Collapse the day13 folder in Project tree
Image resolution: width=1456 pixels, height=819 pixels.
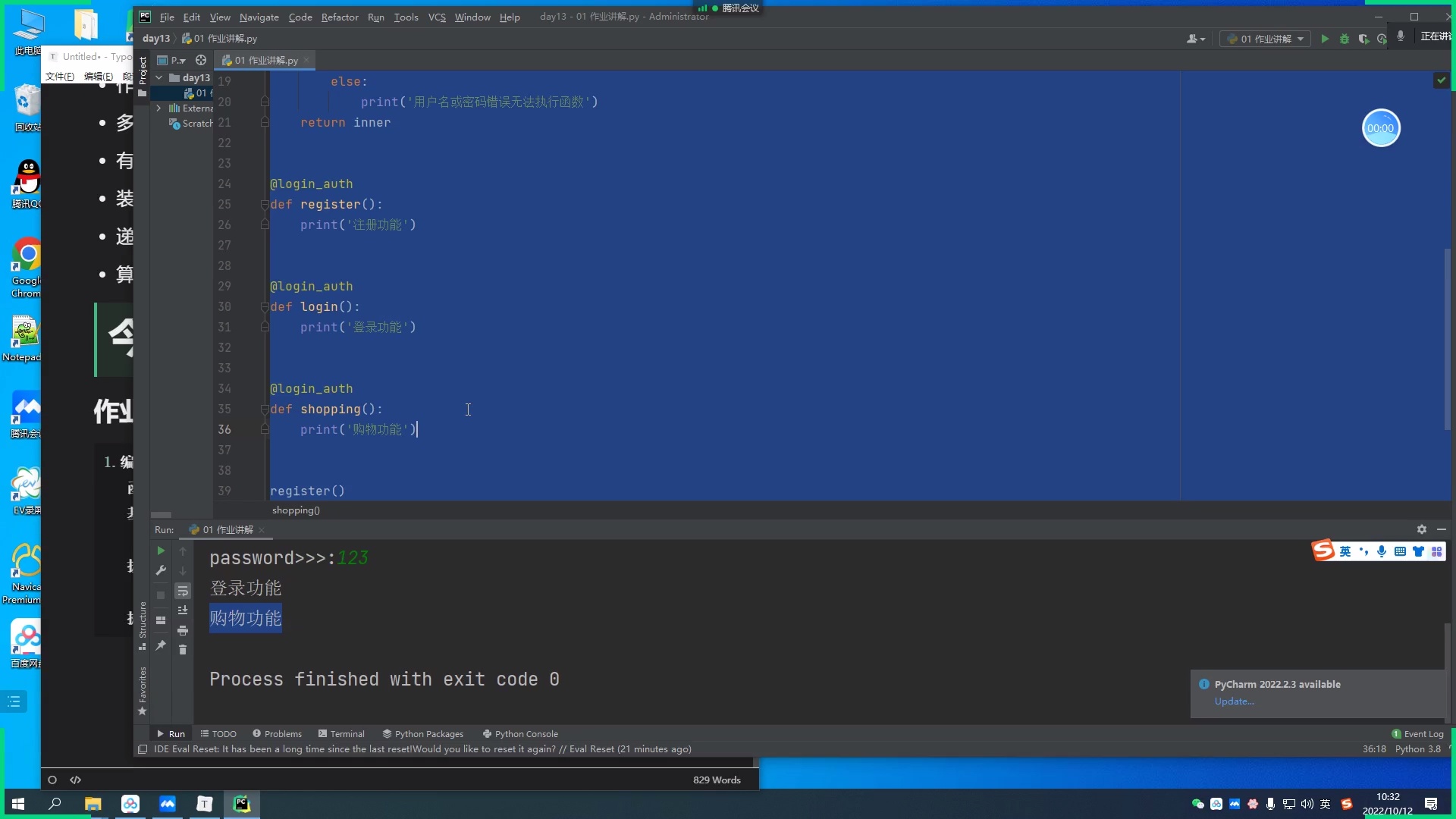pyautogui.click(x=158, y=77)
